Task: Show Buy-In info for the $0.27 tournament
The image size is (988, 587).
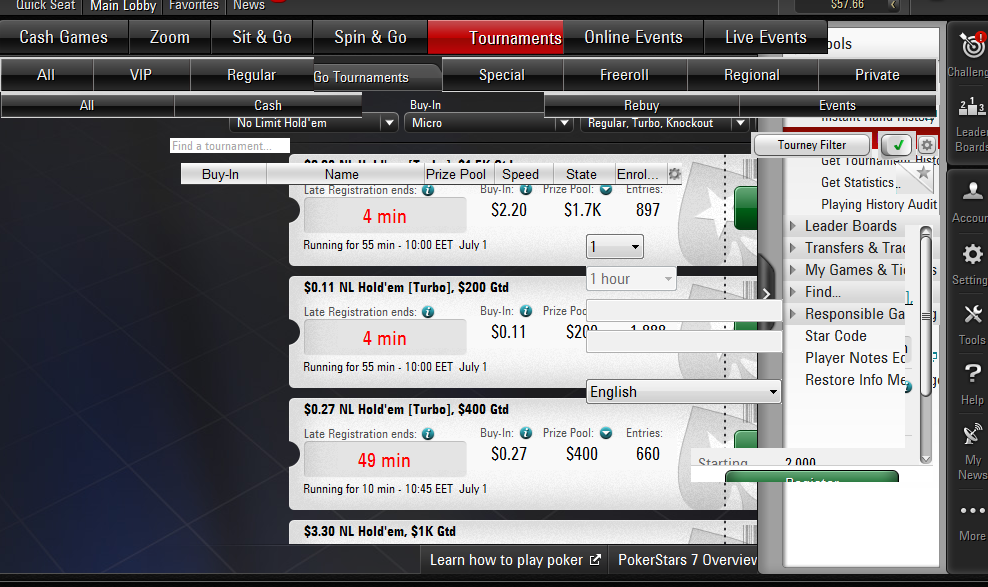Action: coord(526,433)
